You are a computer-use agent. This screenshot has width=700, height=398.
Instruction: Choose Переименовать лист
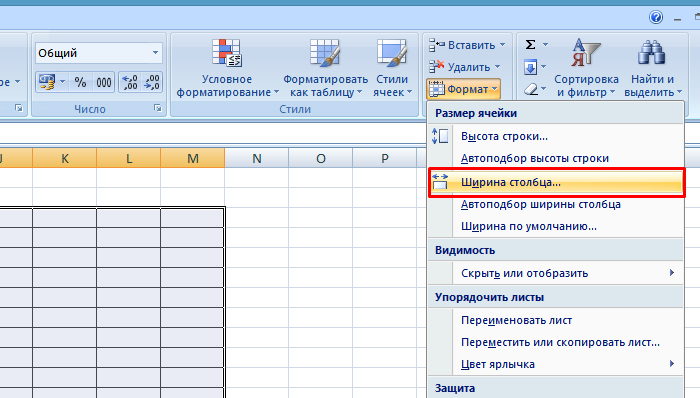[555, 320]
